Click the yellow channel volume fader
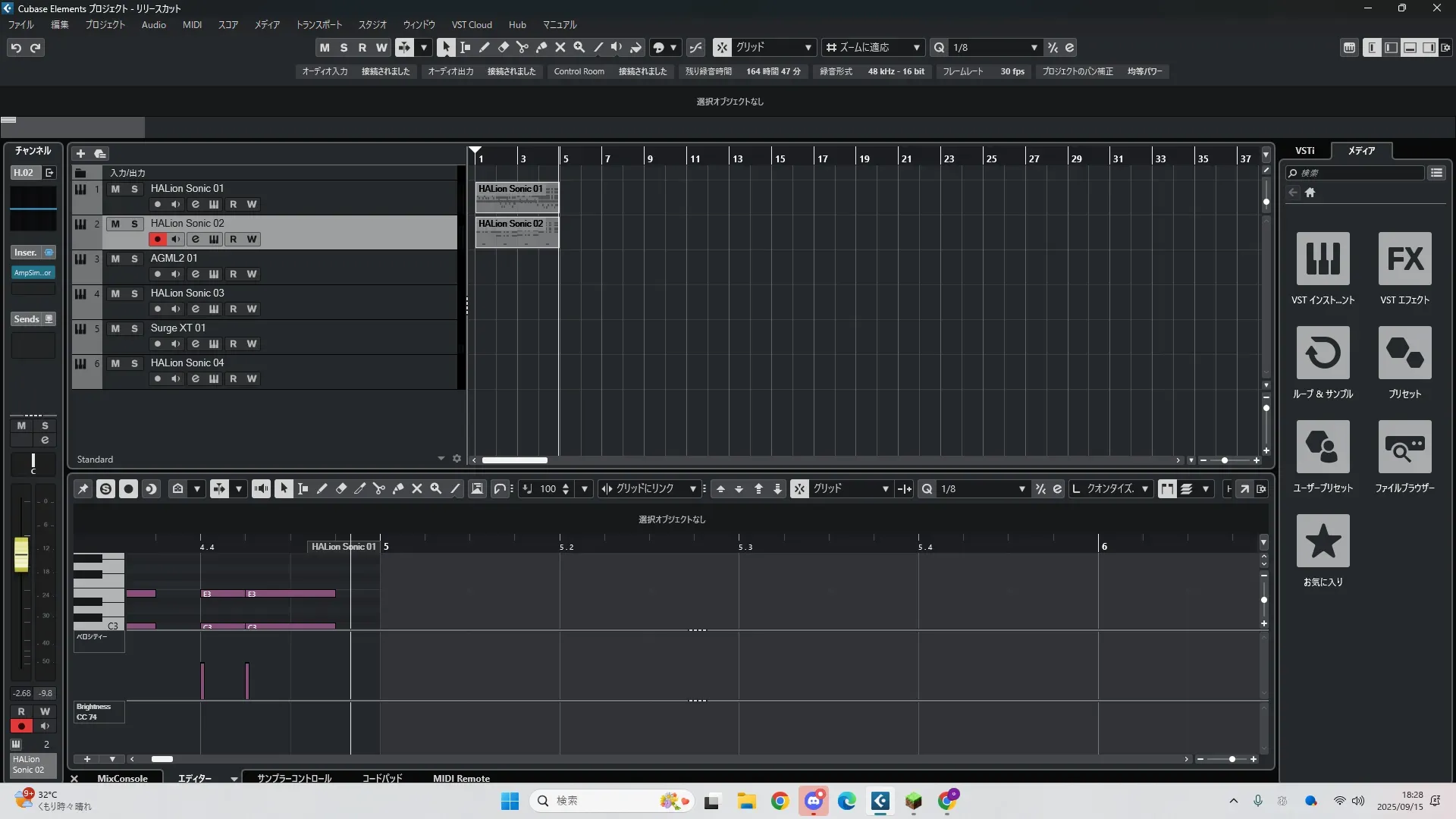Viewport: 1456px width, 819px height. [21, 554]
